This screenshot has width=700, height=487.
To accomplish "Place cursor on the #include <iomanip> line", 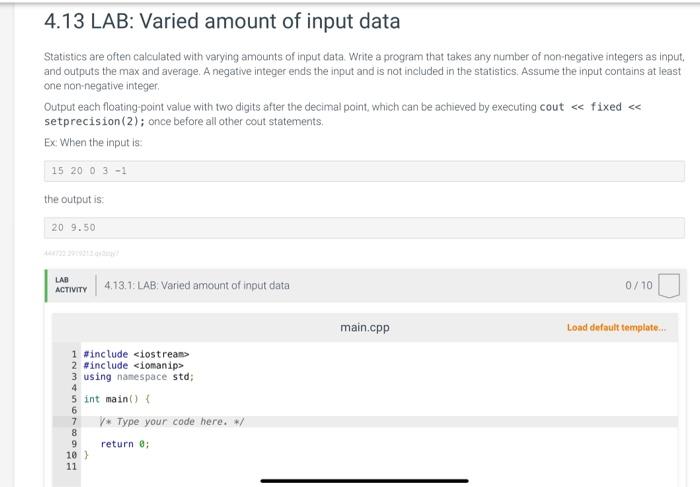I will pos(134,365).
